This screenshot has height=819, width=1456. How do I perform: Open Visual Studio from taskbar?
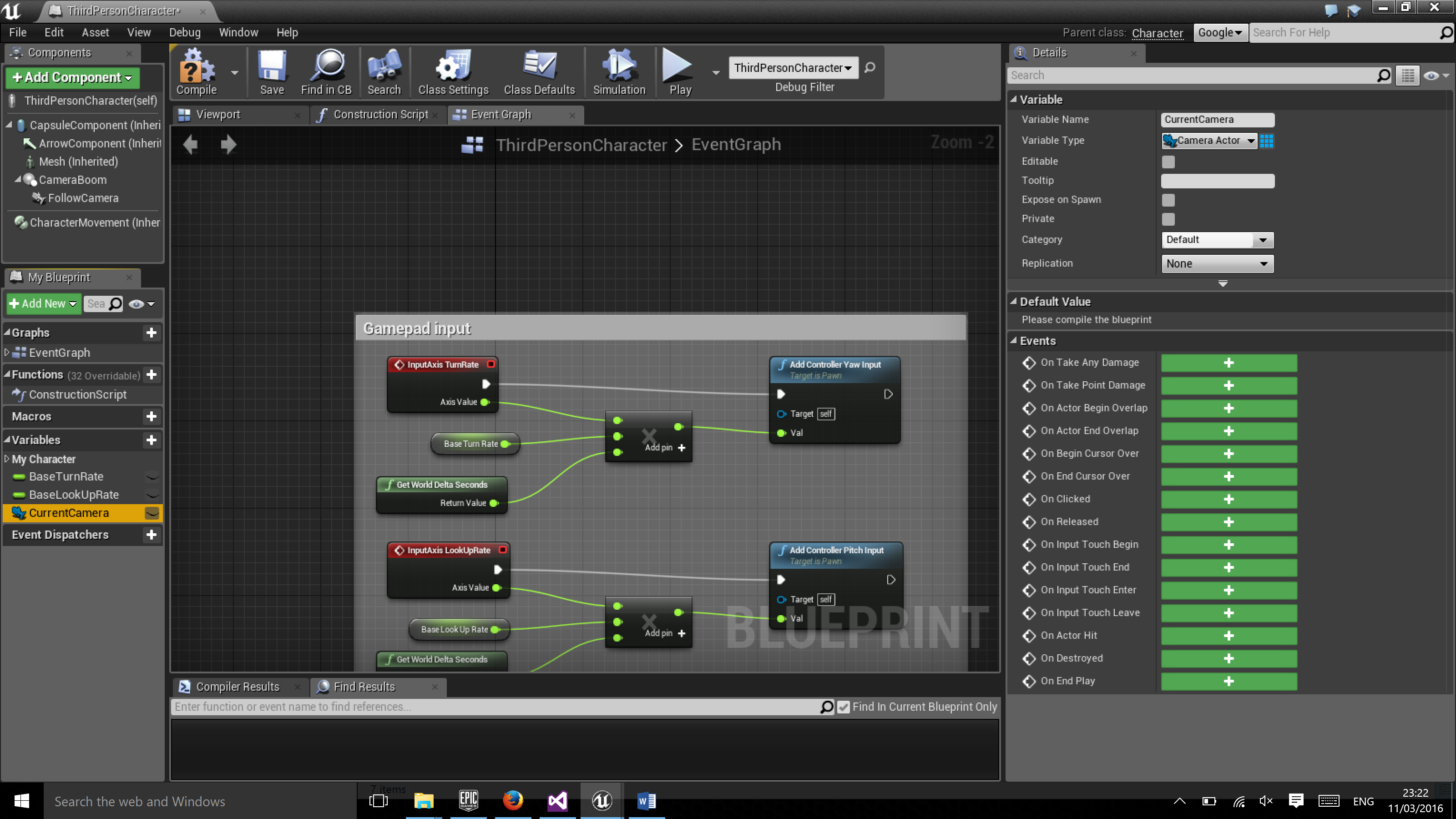pyautogui.click(x=557, y=800)
